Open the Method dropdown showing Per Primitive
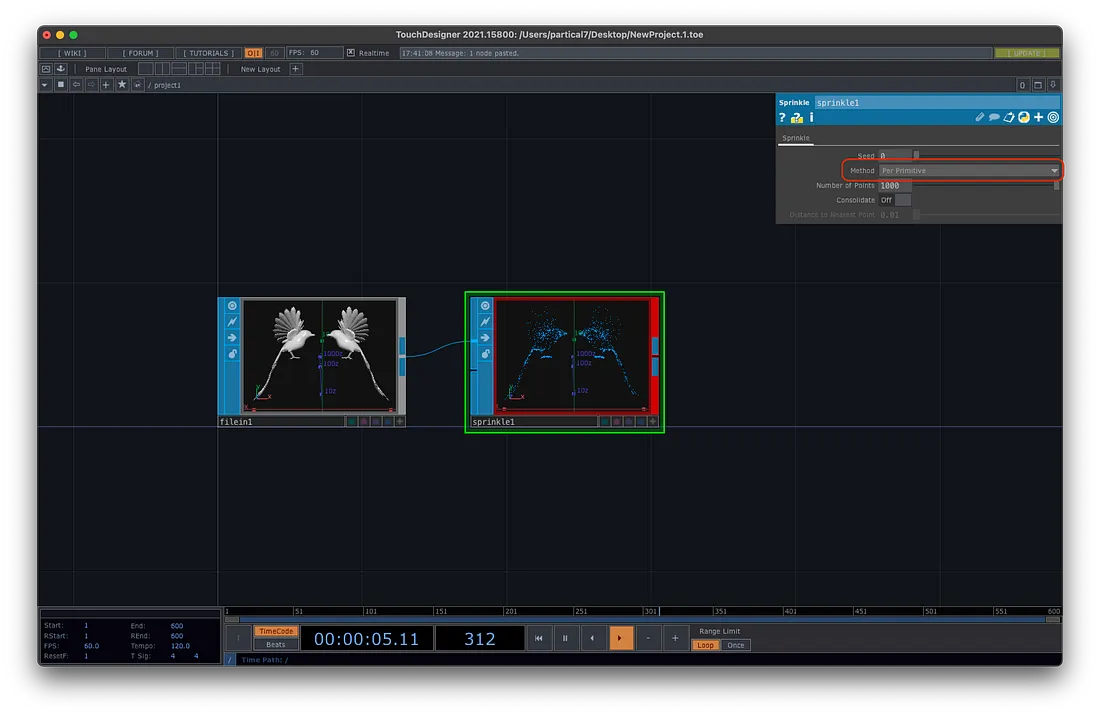 968,171
